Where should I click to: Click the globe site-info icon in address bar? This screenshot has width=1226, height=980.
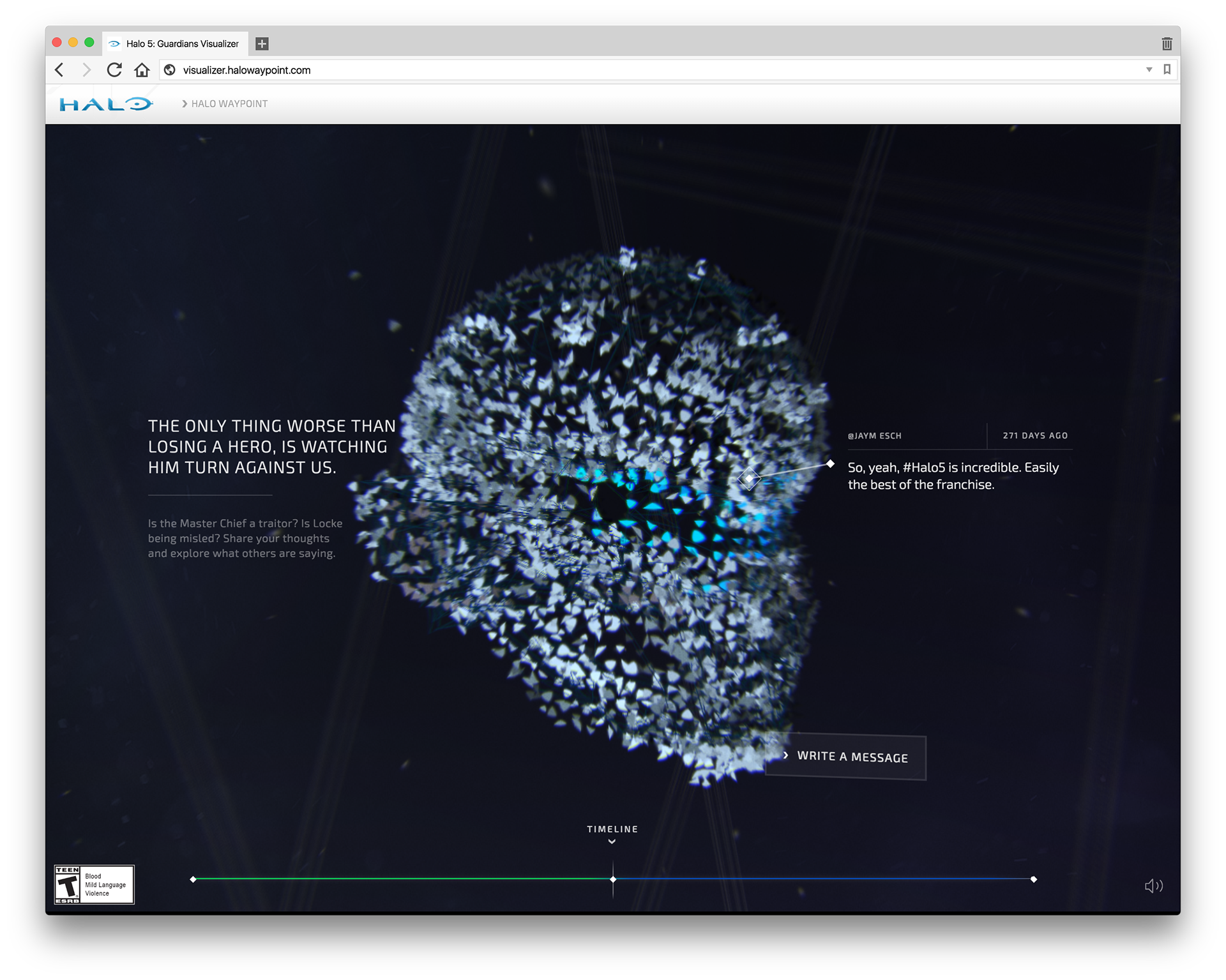coord(170,70)
